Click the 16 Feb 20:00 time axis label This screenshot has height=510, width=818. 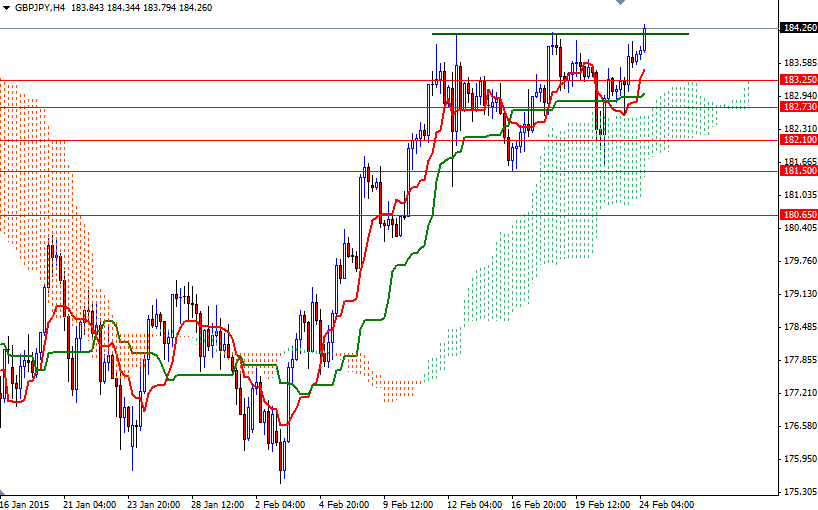539,504
